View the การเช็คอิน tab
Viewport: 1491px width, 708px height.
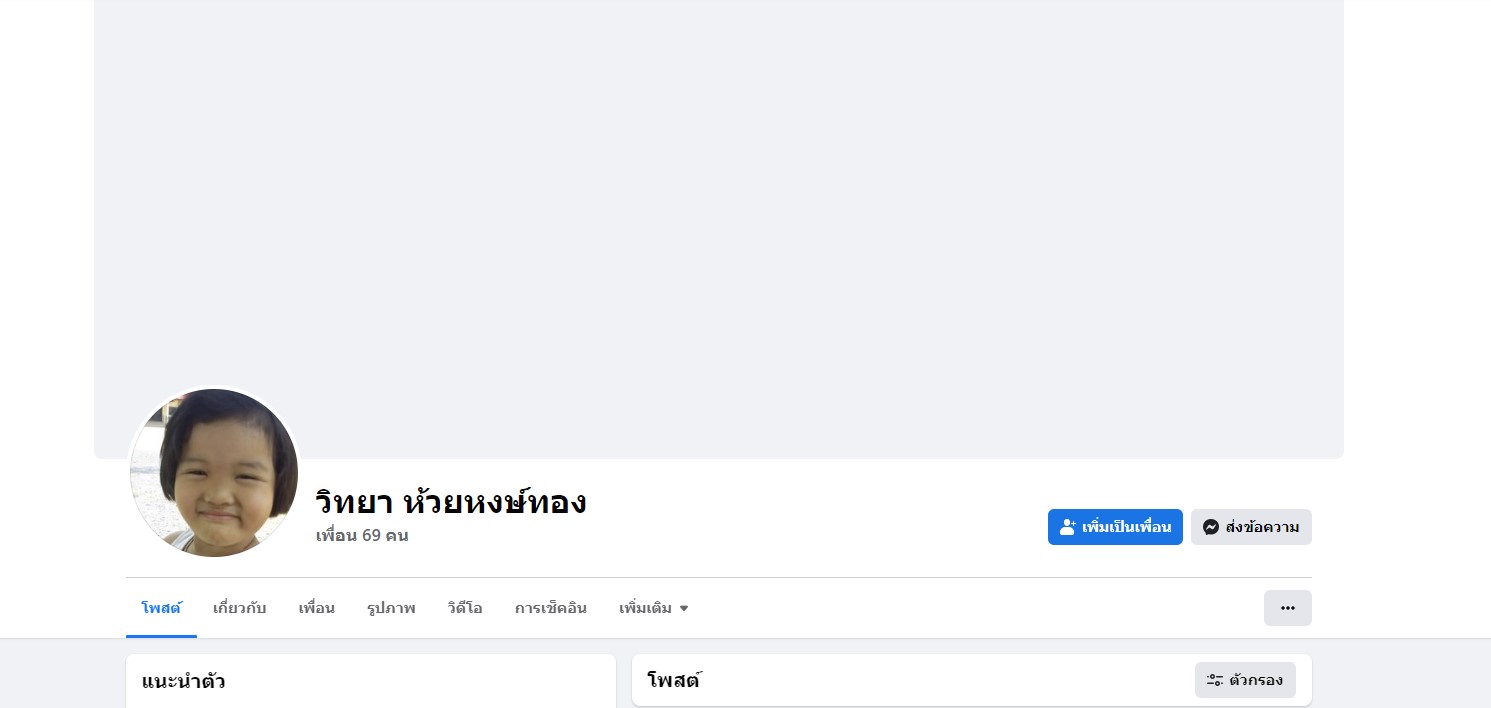pos(551,608)
